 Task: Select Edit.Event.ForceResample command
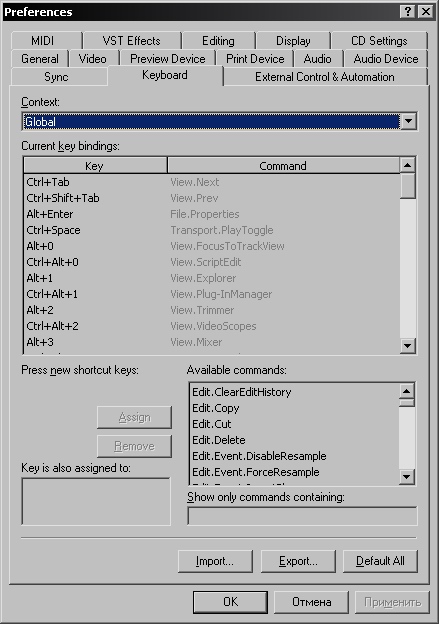click(x=295, y=472)
